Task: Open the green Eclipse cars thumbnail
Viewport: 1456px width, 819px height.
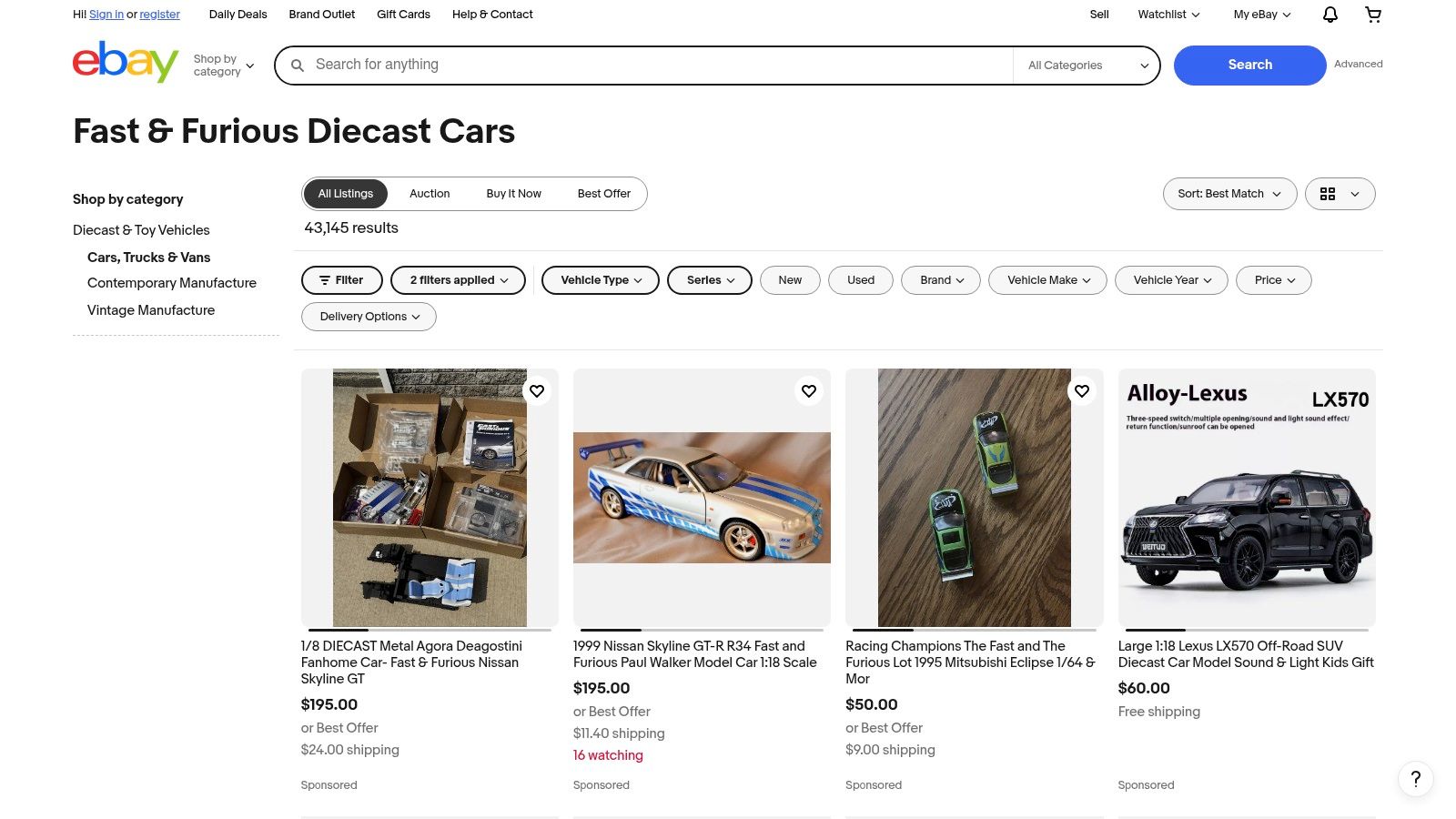Action: pyautogui.click(x=974, y=497)
